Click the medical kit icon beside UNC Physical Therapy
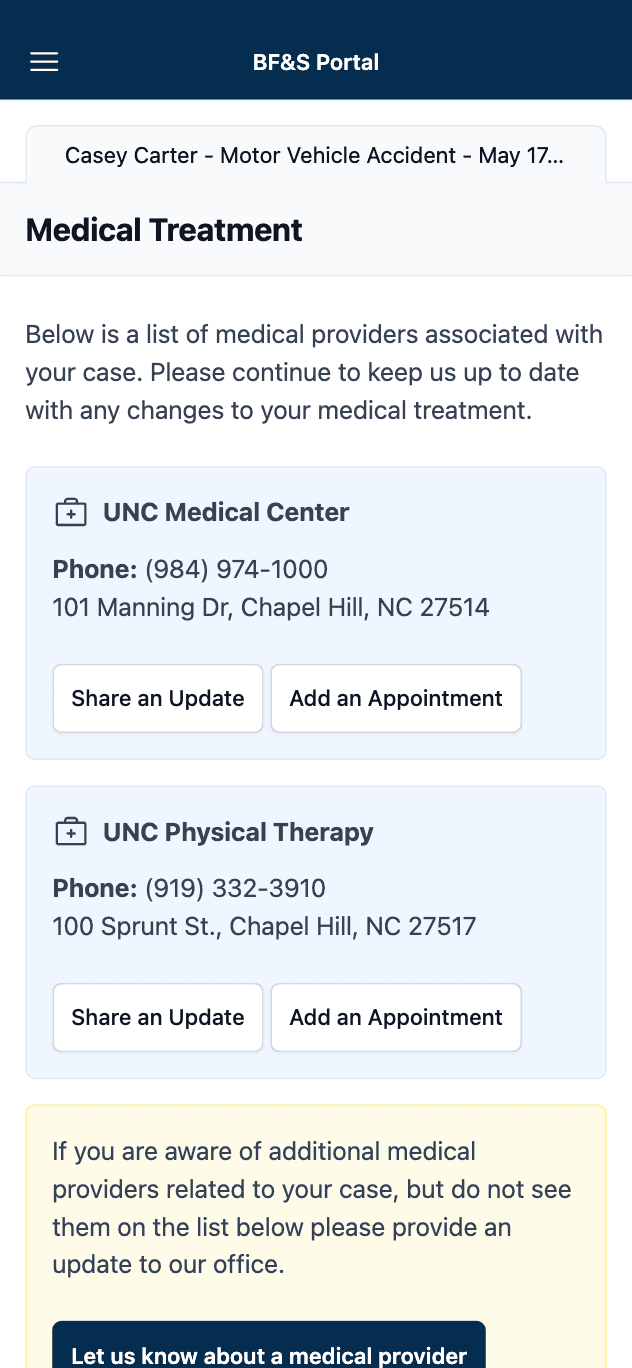 [x=70, y=832]
